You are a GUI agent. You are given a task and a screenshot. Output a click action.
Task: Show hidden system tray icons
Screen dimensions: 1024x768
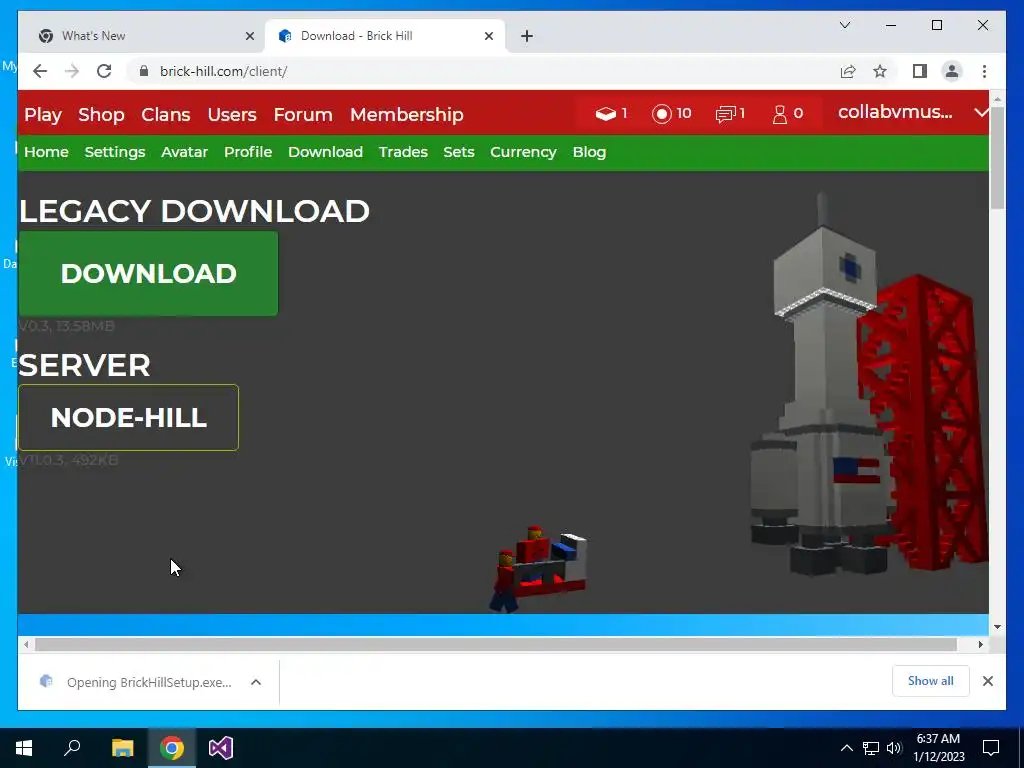pos(846,748)
